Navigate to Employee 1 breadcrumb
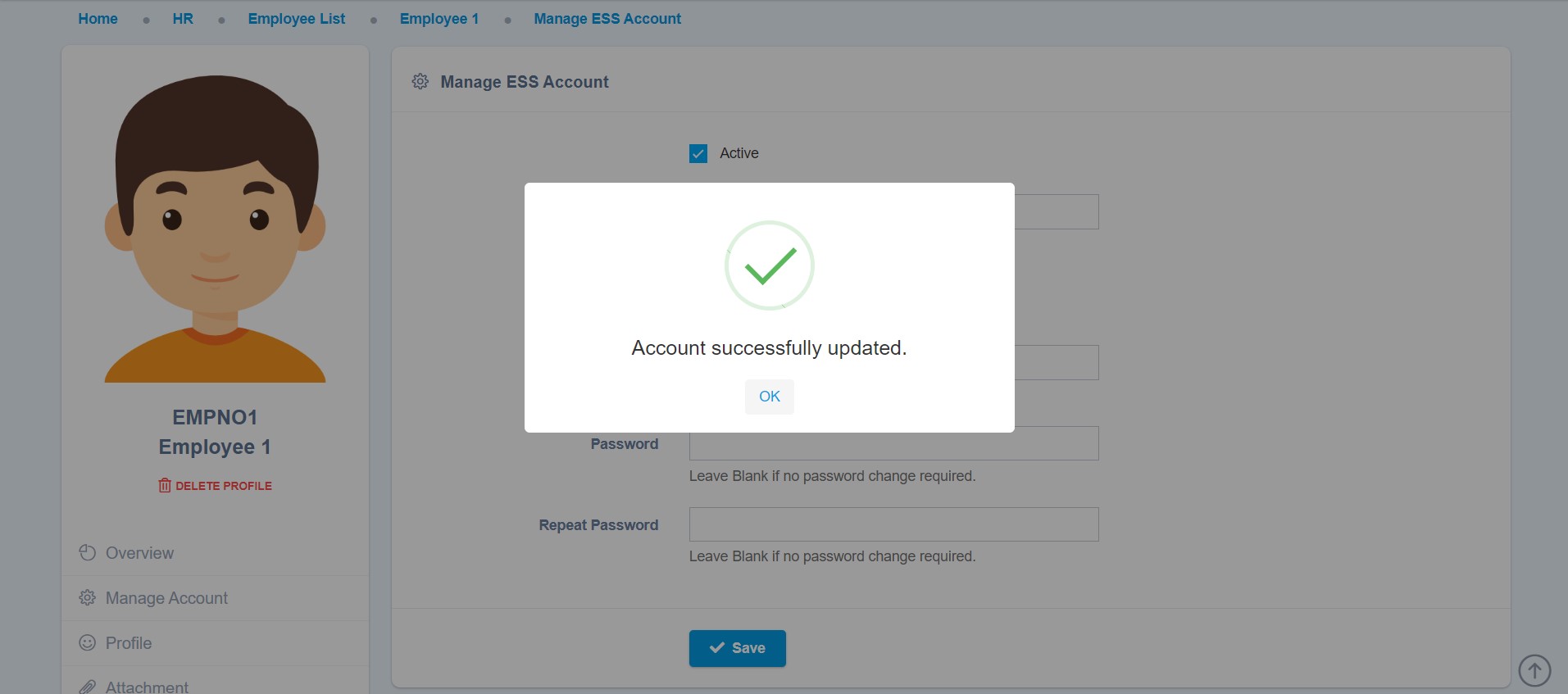Viewport: 1568px width, 694px height. [x=439, y=19]
